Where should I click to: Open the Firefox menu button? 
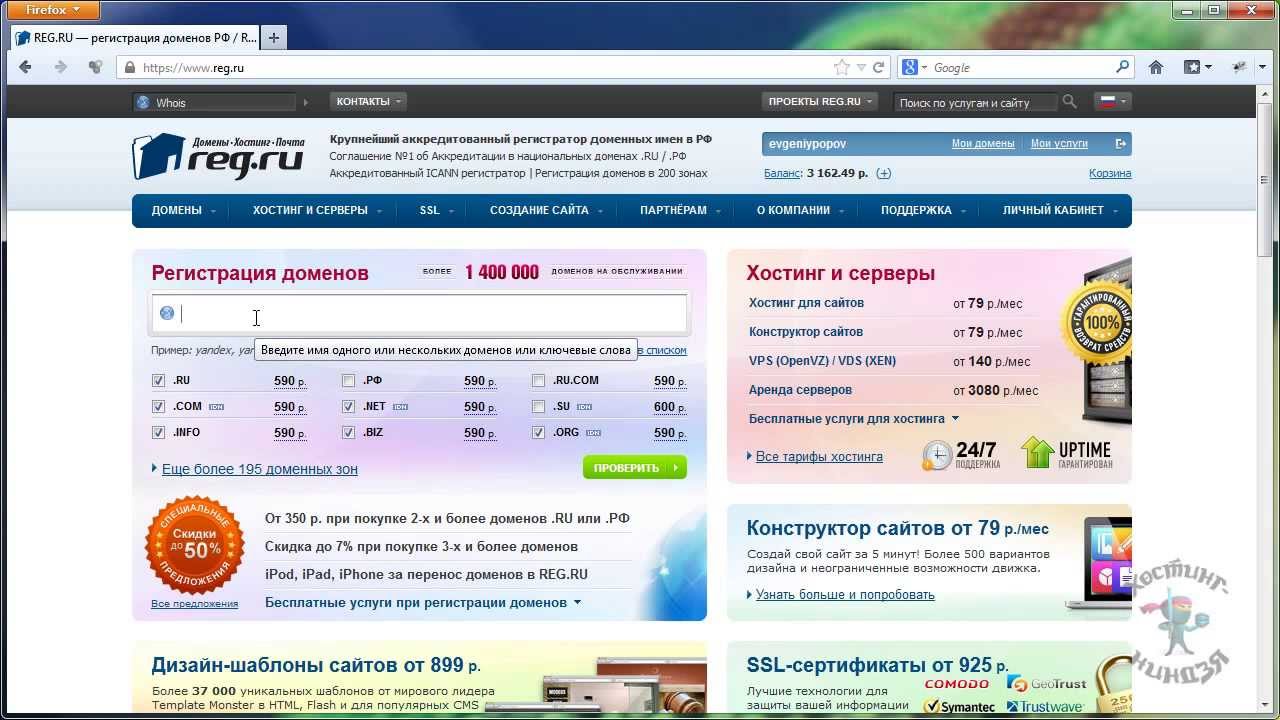(x=52, y=10)
